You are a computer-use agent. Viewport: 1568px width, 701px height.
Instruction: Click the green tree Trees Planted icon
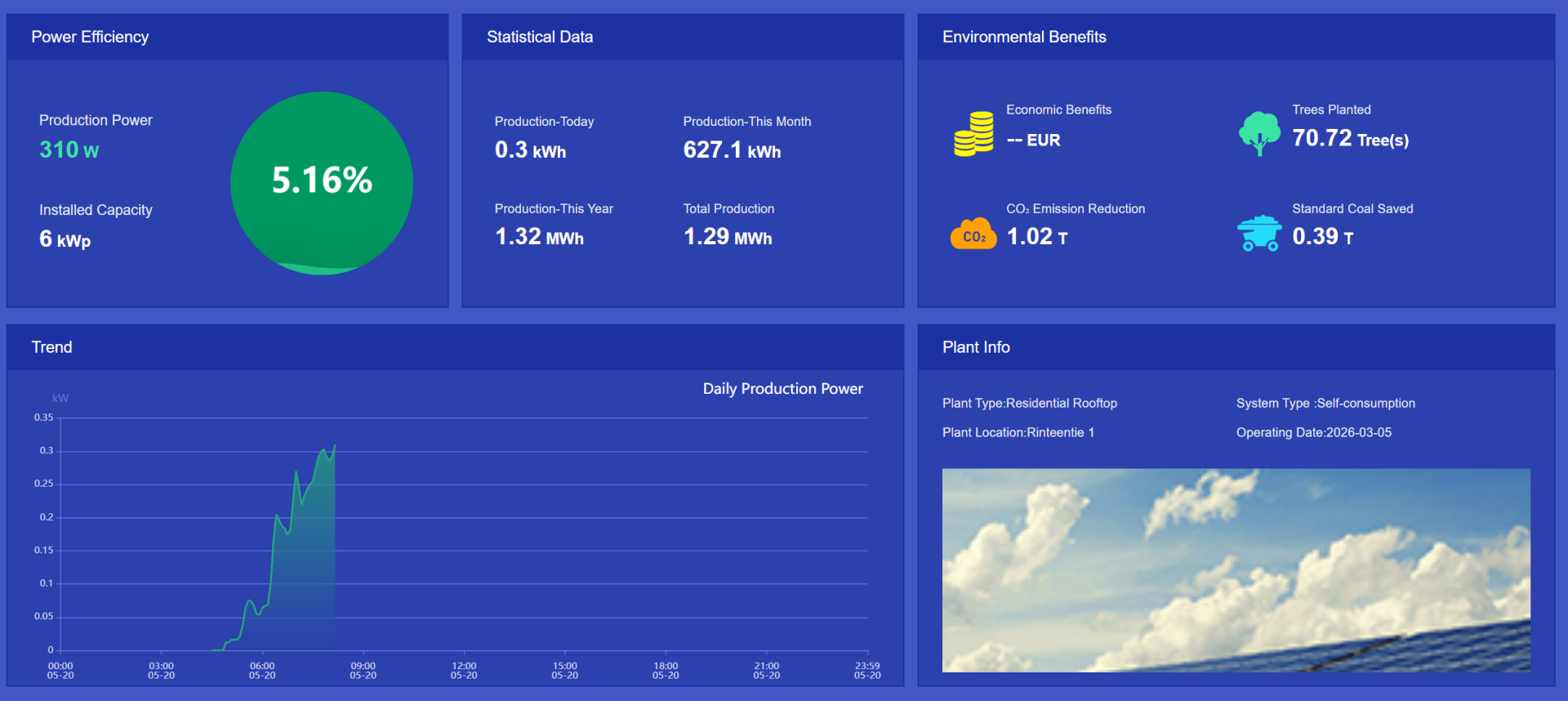tap(1259, 134)
